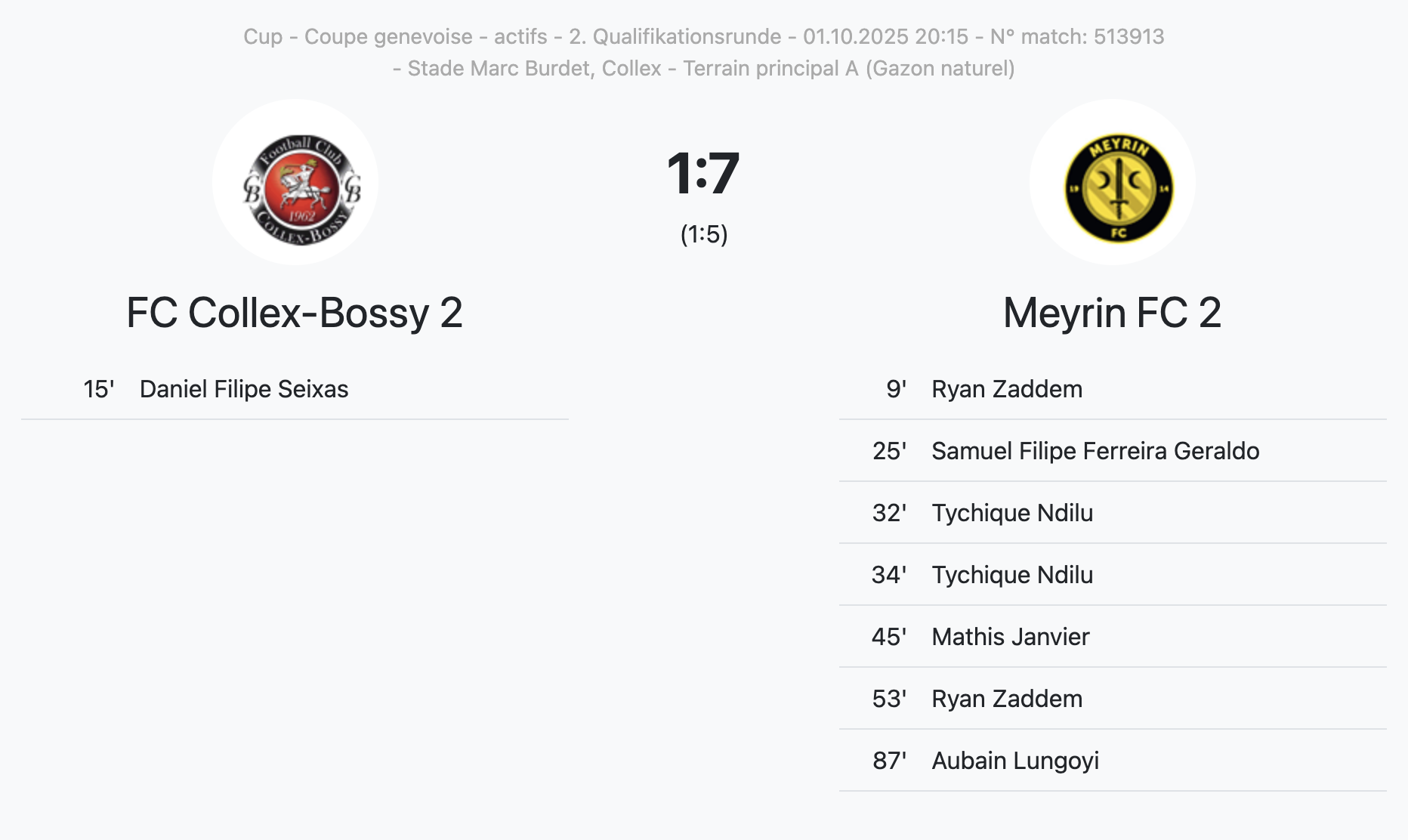1408x840 pixels.
Task: Click the Stade Marc Burdet venue line
Action: [x=703, y=68]
